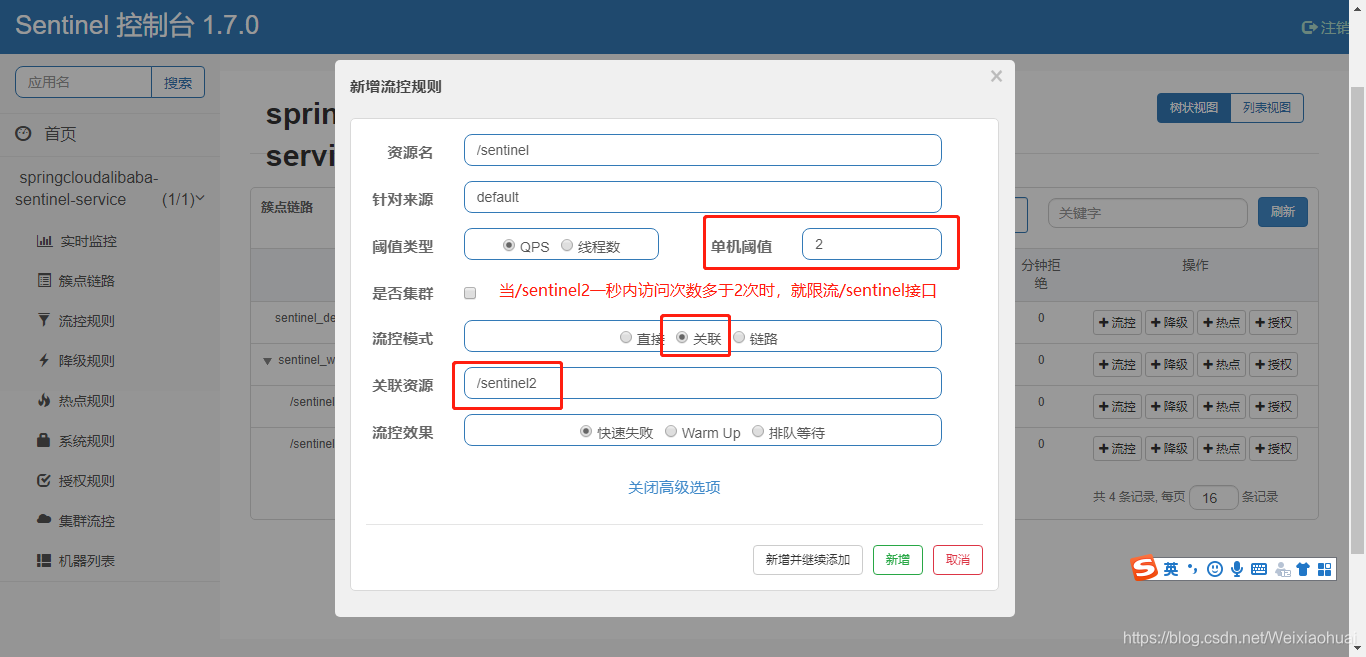Click the green 新增 button
Screen dimensions: 1366x657
(898, 560)
